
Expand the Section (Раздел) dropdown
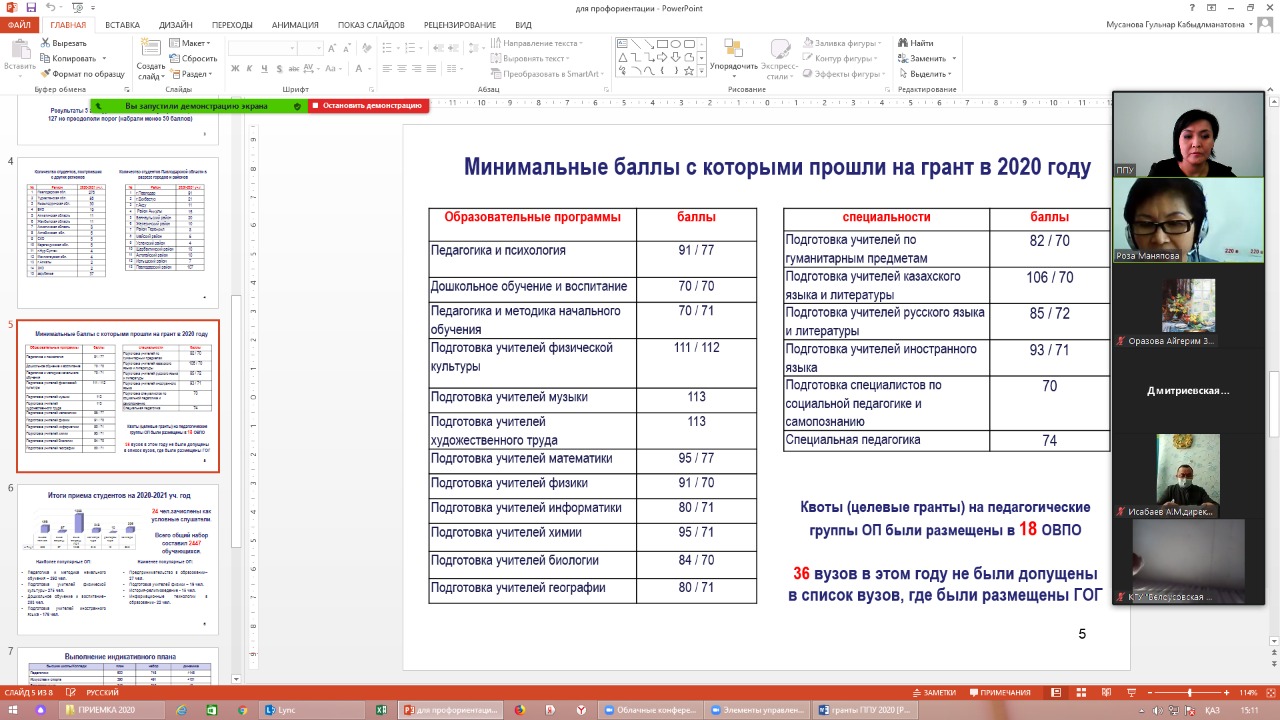pos(191,73)
